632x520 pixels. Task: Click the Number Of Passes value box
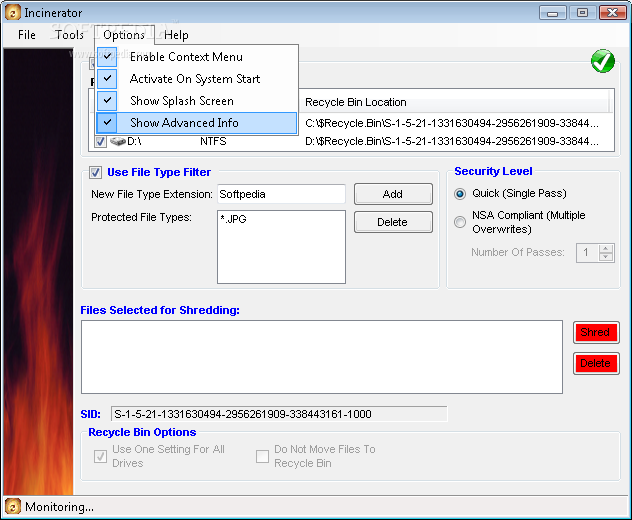[588, 253]
